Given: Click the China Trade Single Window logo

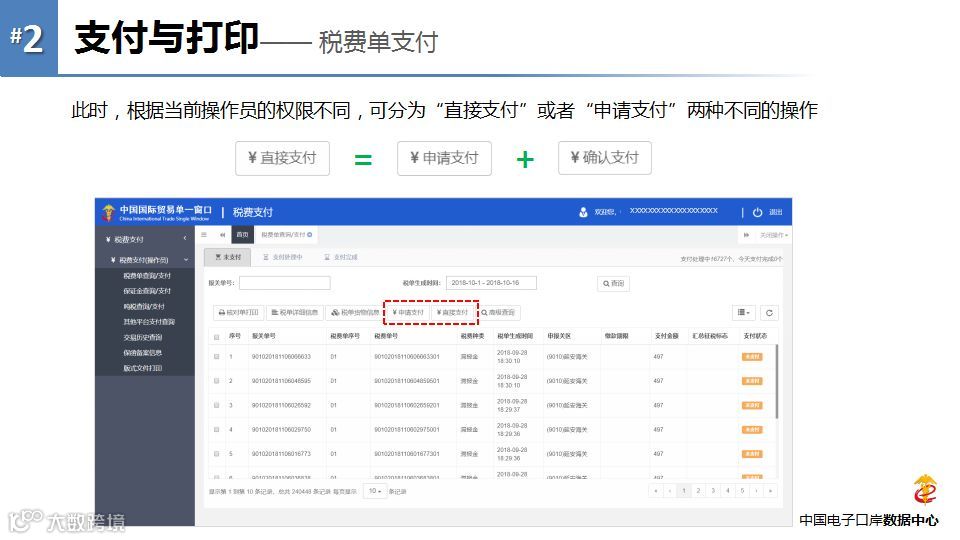Looking at the screenshot, I should [x=108, y=212].
